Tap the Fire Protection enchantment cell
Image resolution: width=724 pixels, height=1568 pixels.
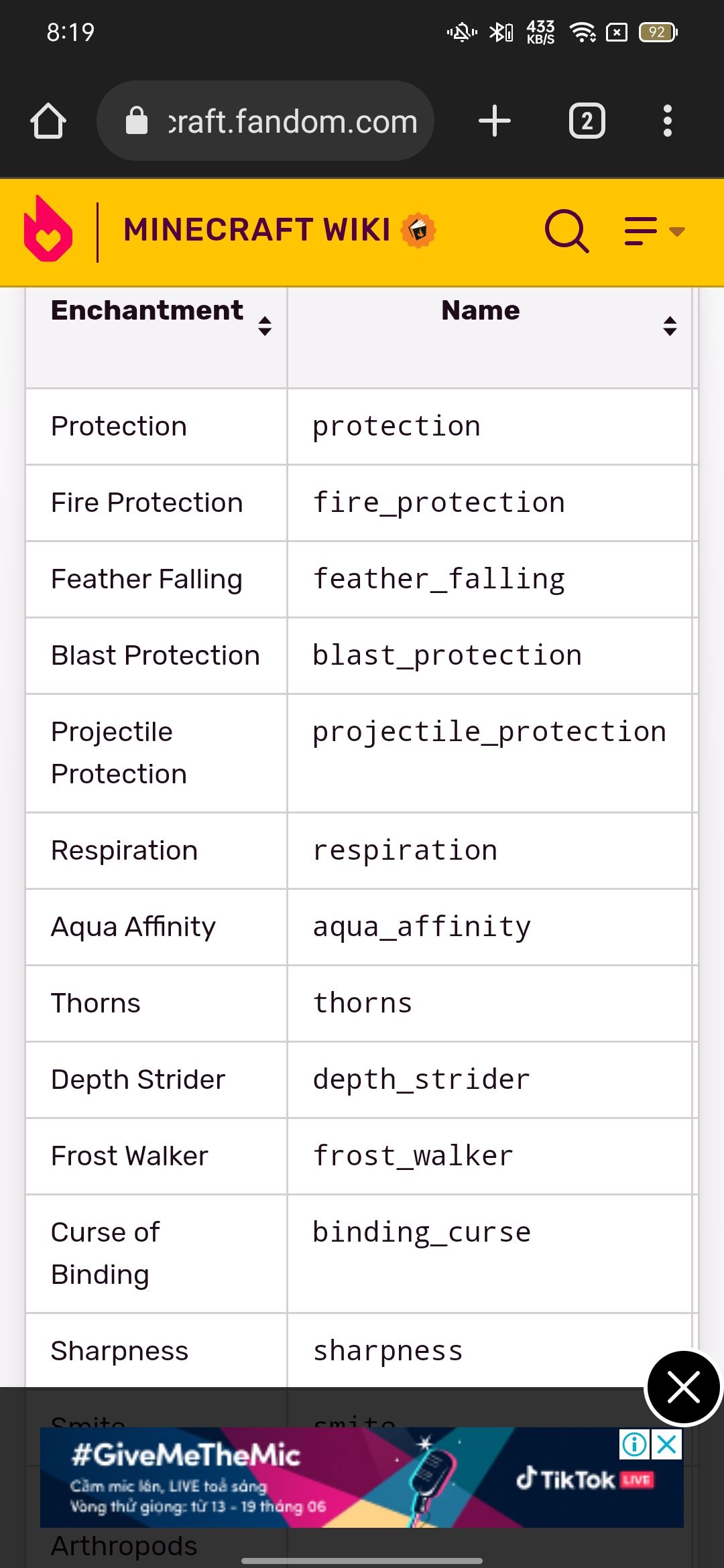coord(147,503)
